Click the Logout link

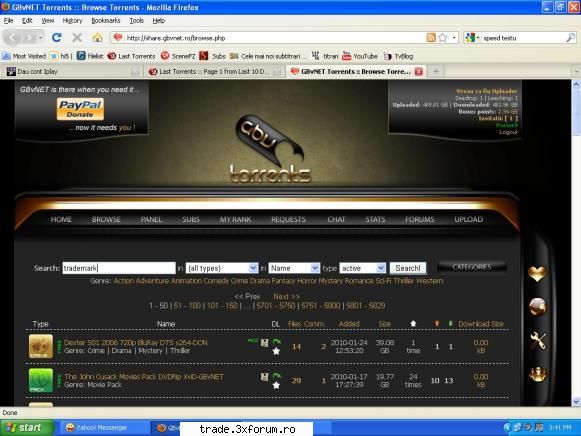coord(508,132)
